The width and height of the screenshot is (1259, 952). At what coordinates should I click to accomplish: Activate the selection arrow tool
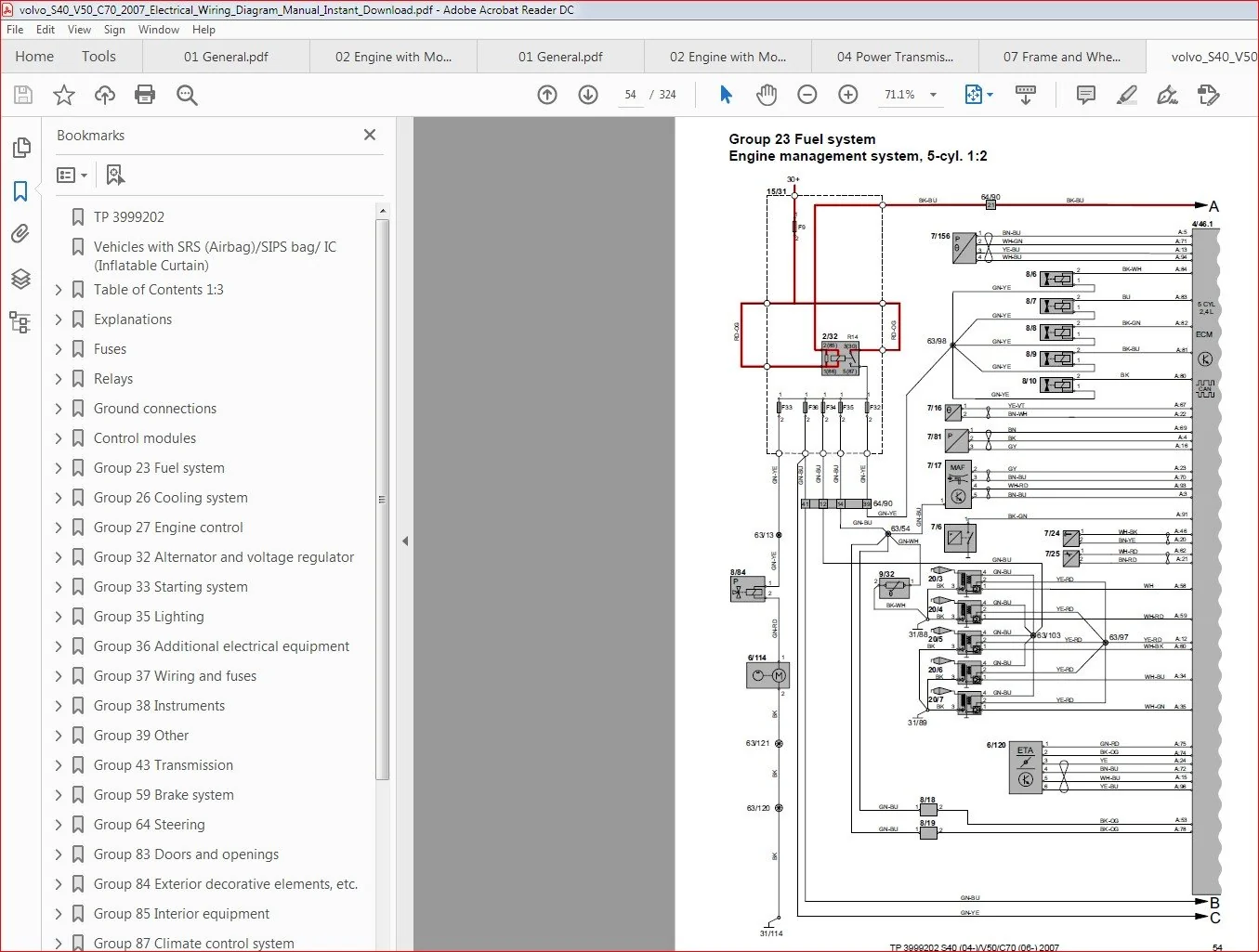(x=726, y=95)
